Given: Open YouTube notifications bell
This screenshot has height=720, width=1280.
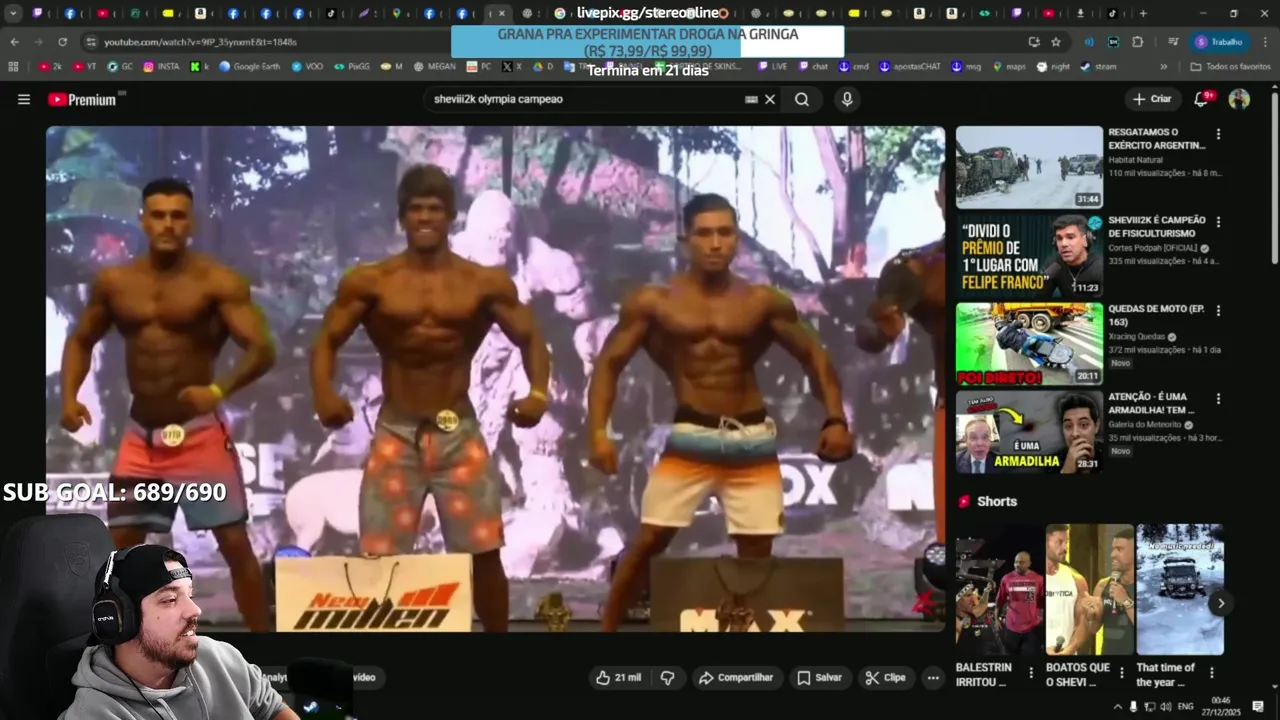Looking at the screenshot, I should pos(1201,99).
